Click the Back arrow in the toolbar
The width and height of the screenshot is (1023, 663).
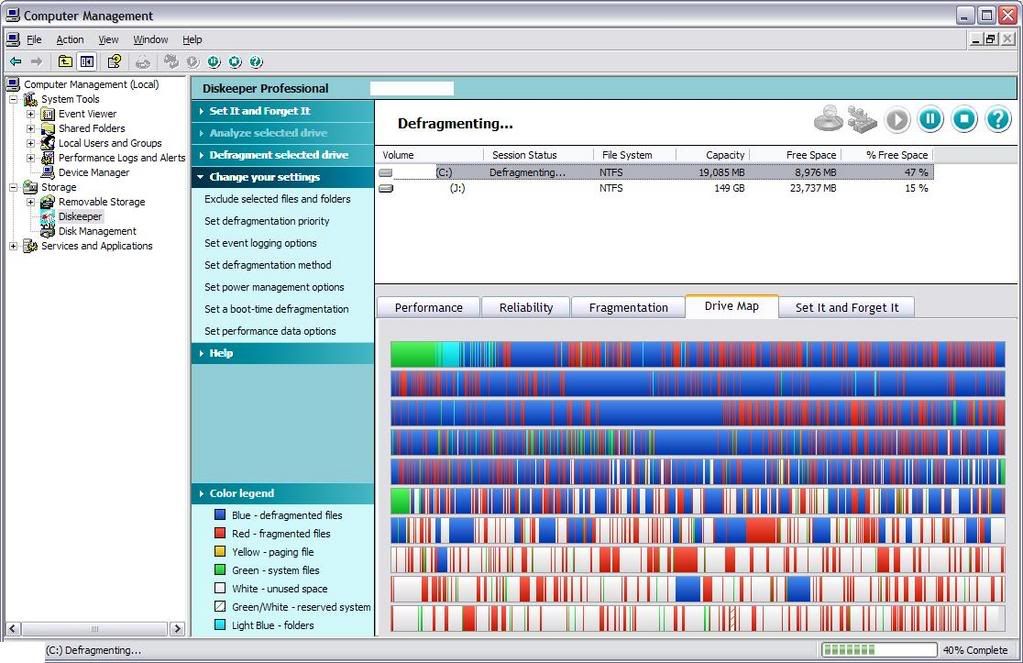[16, 61]
